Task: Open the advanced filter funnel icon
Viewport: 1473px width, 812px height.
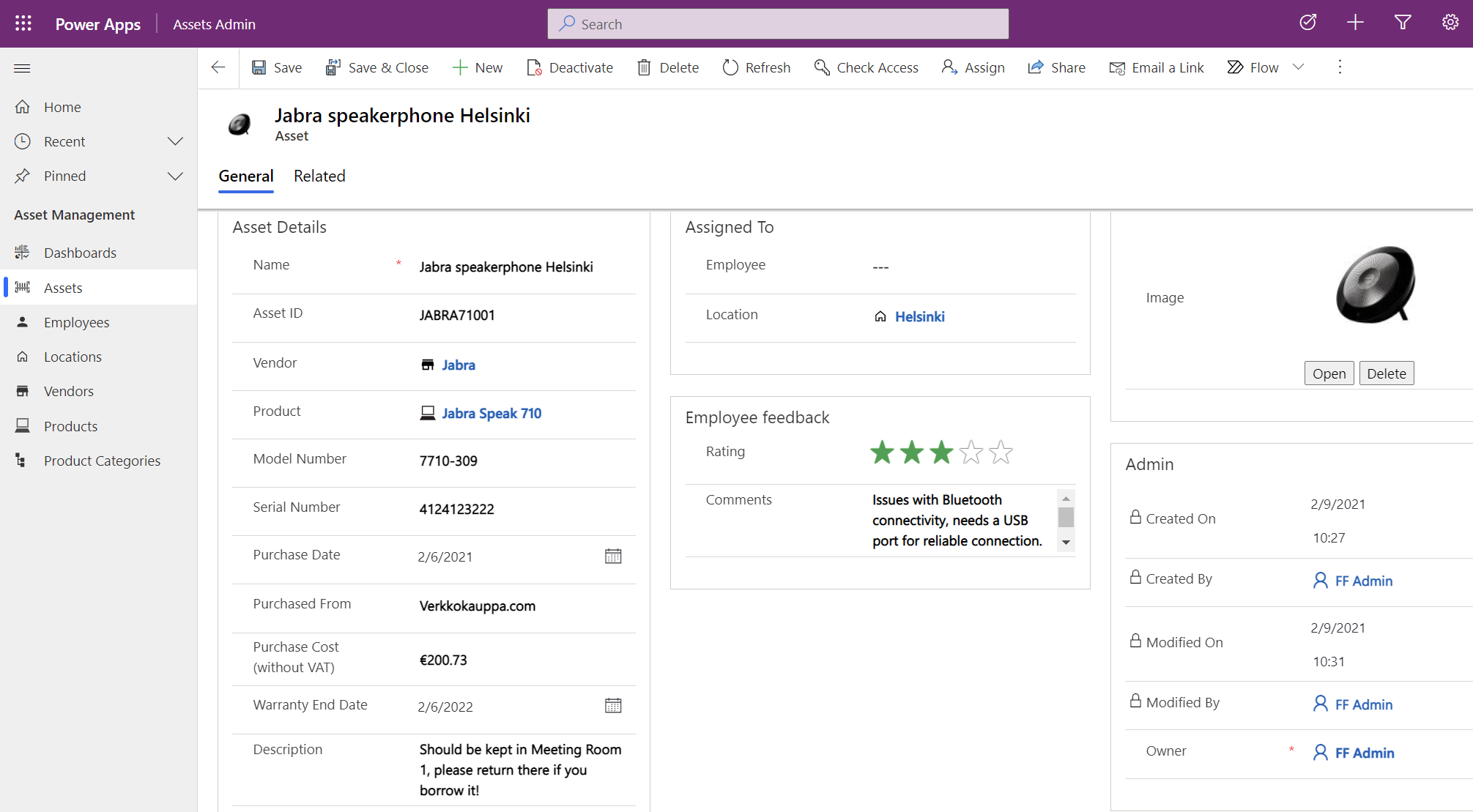Action: point(1403,23)
